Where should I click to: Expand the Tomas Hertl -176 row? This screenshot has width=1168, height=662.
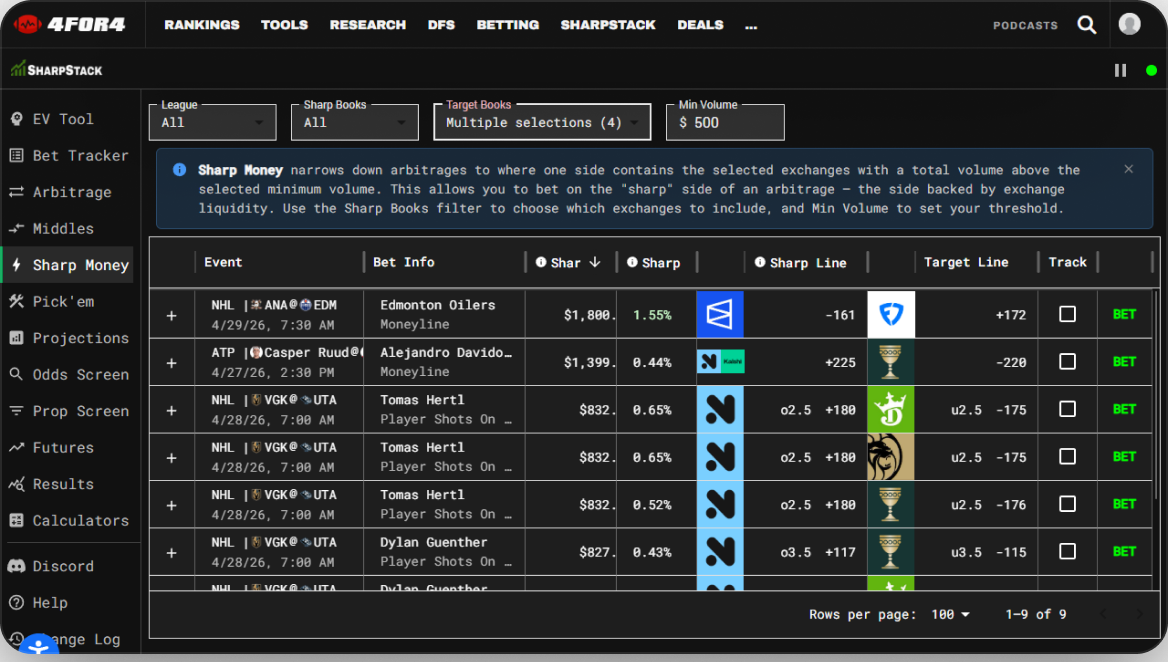click(171, 506)
